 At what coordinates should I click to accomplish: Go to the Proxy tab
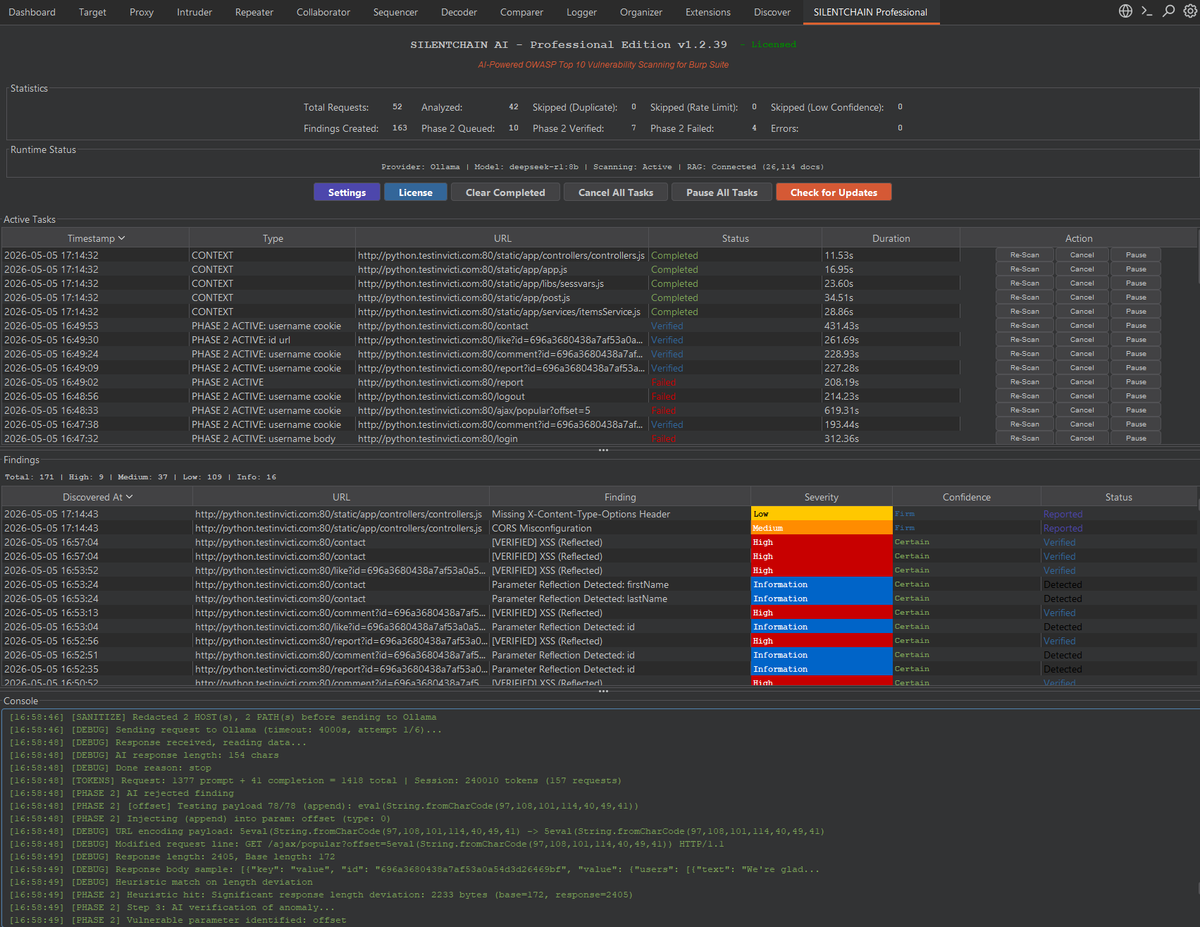pos(142,12)
